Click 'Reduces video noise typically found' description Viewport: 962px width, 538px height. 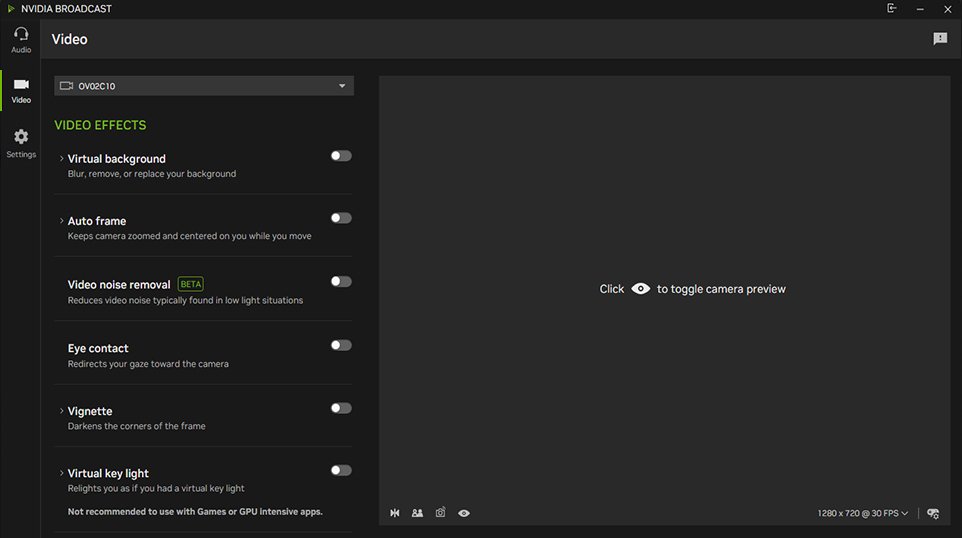point(185,300)
